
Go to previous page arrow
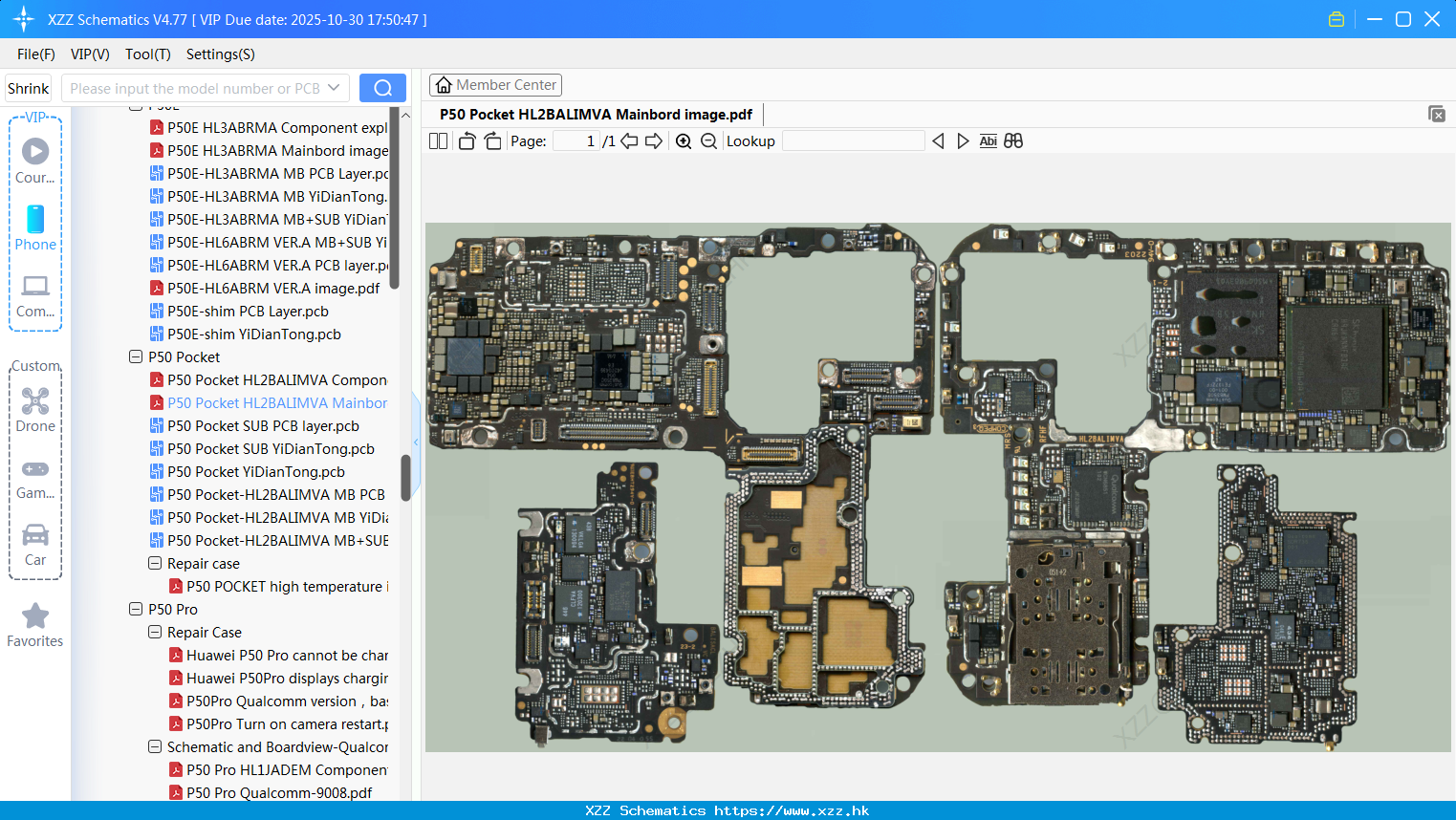click(629, 141)
